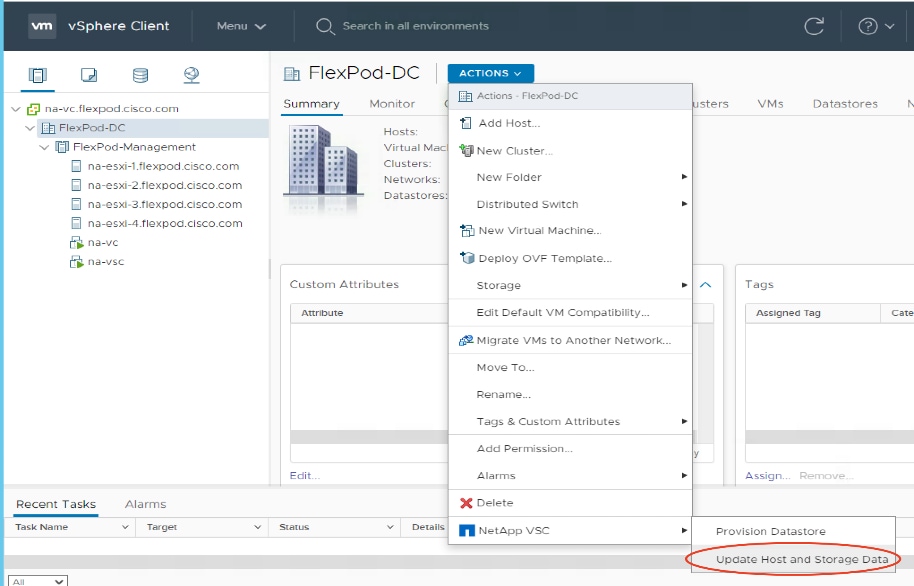Open the Networking view icon

tap(191, 75)
